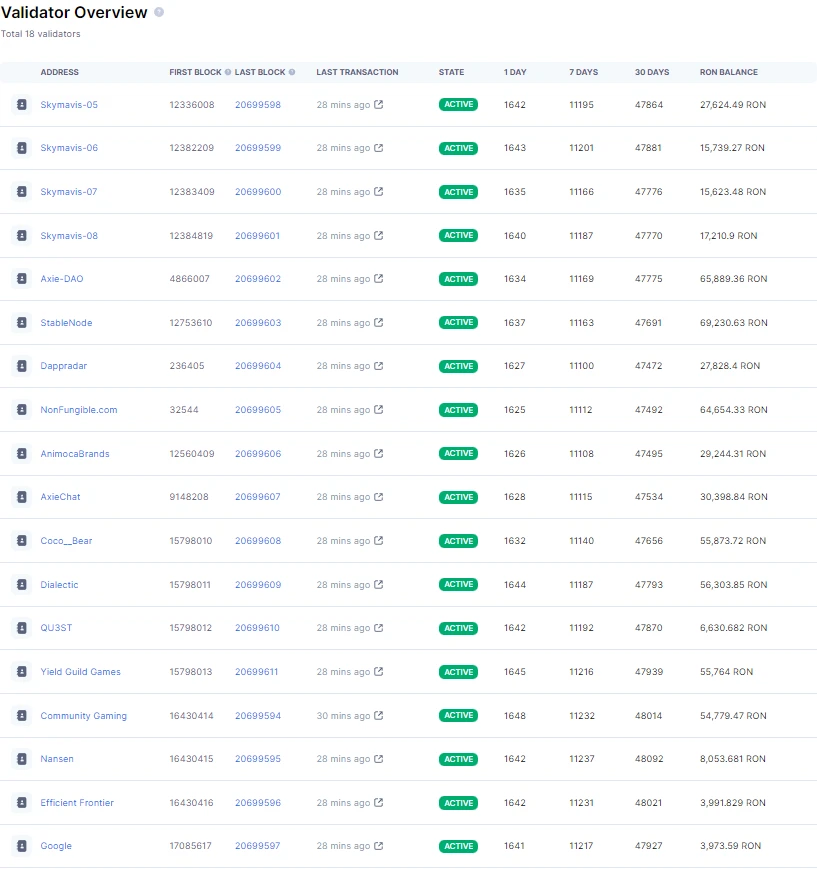The width and height of the screenshot is (817, 869).
Task: Open external transaction link for Efficient Frontier
Action: (x=379, y=802)
